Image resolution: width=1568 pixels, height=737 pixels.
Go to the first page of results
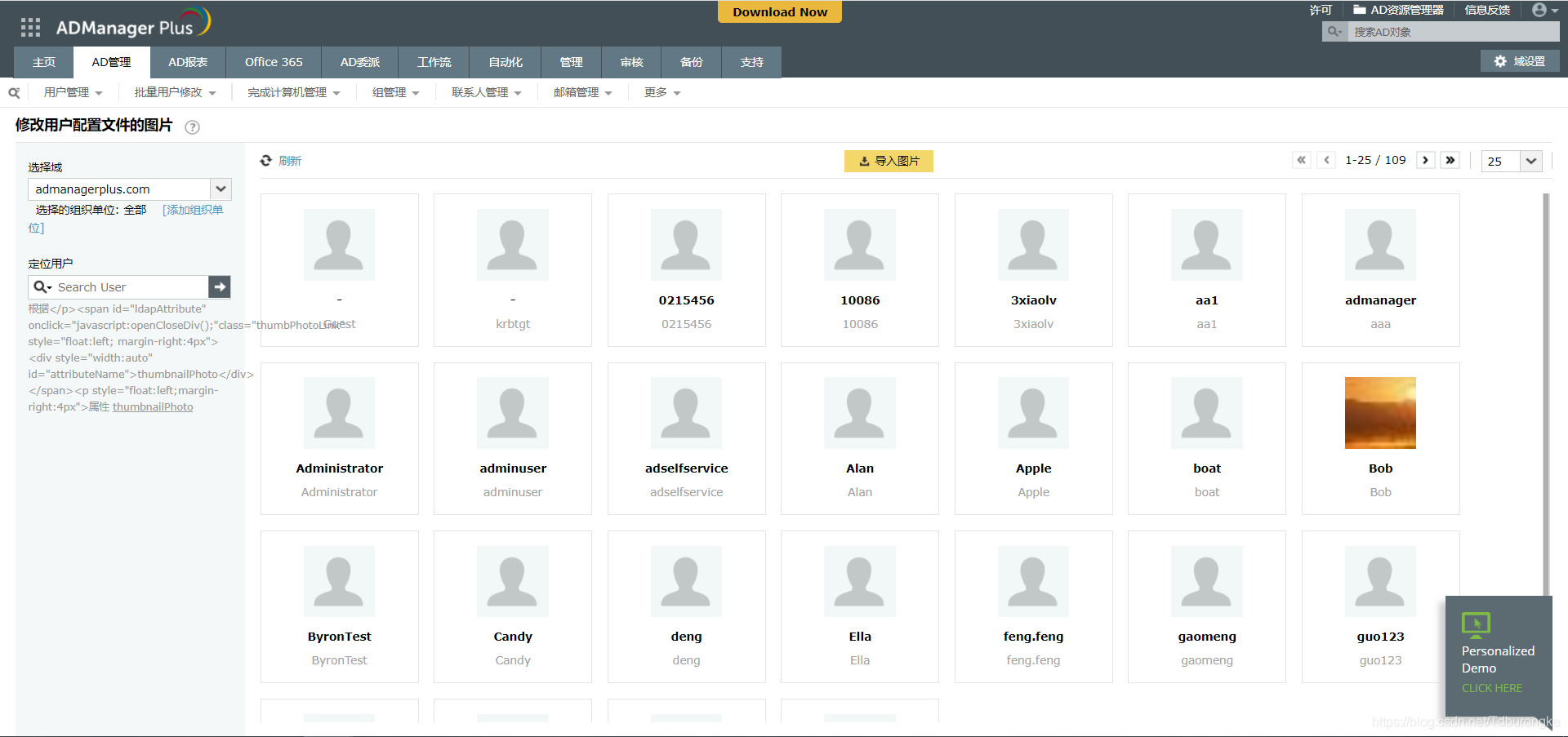click(1302, 160)
